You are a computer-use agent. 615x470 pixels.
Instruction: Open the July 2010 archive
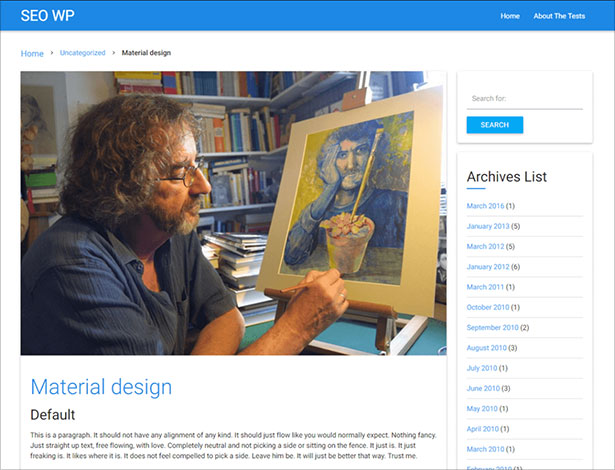[x=482, y=368]
